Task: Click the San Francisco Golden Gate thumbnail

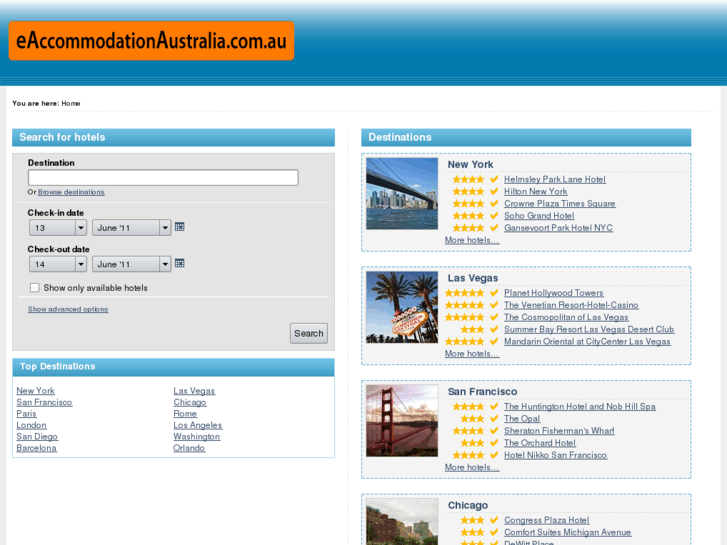Action: (x=402, y=421)
